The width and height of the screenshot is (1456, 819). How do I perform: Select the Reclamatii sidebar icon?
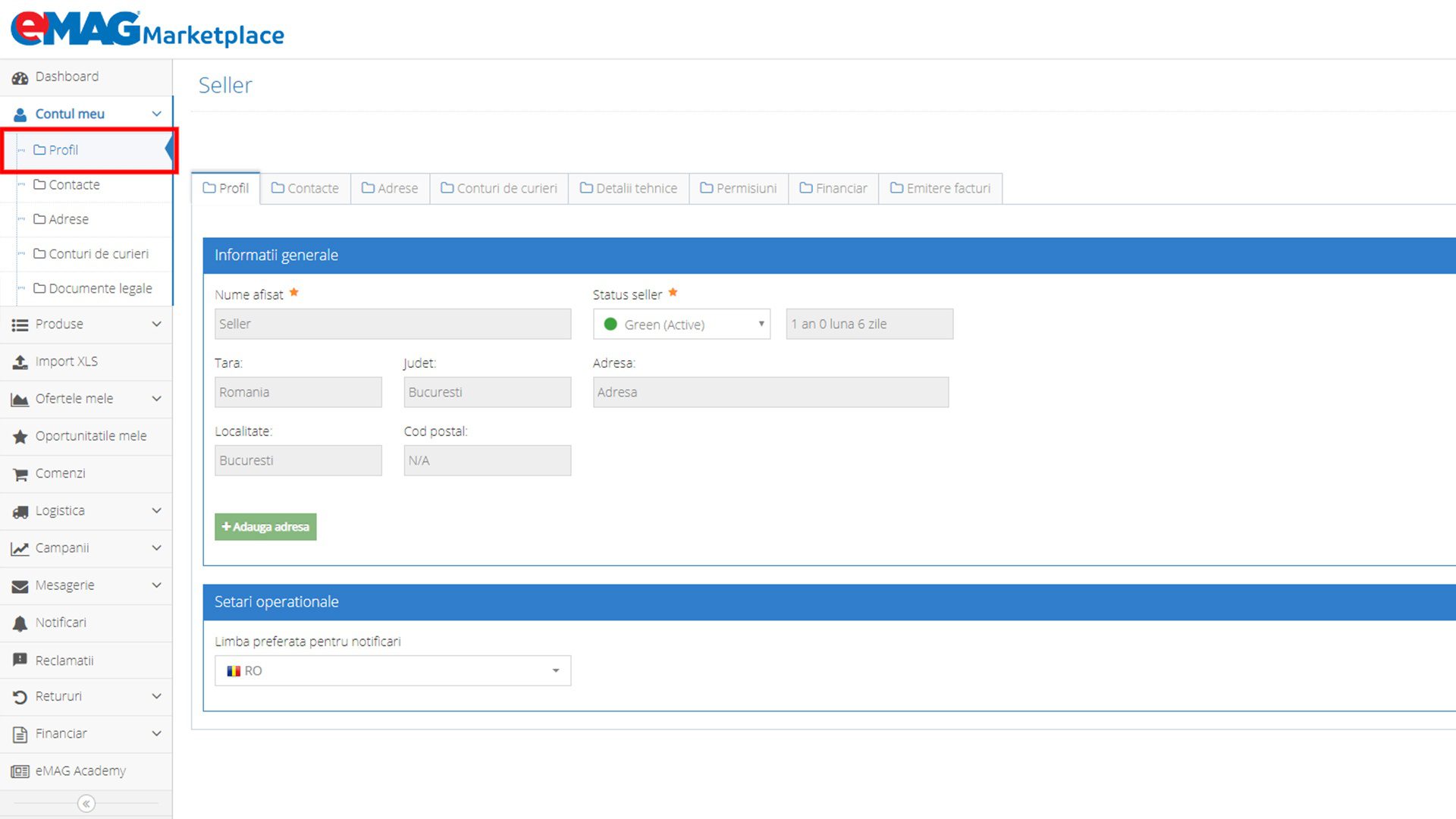coord(20,660)
